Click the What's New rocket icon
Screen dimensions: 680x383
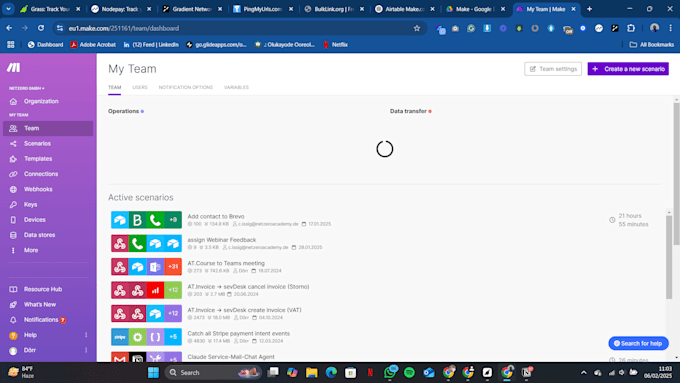(x=13, y=304)
